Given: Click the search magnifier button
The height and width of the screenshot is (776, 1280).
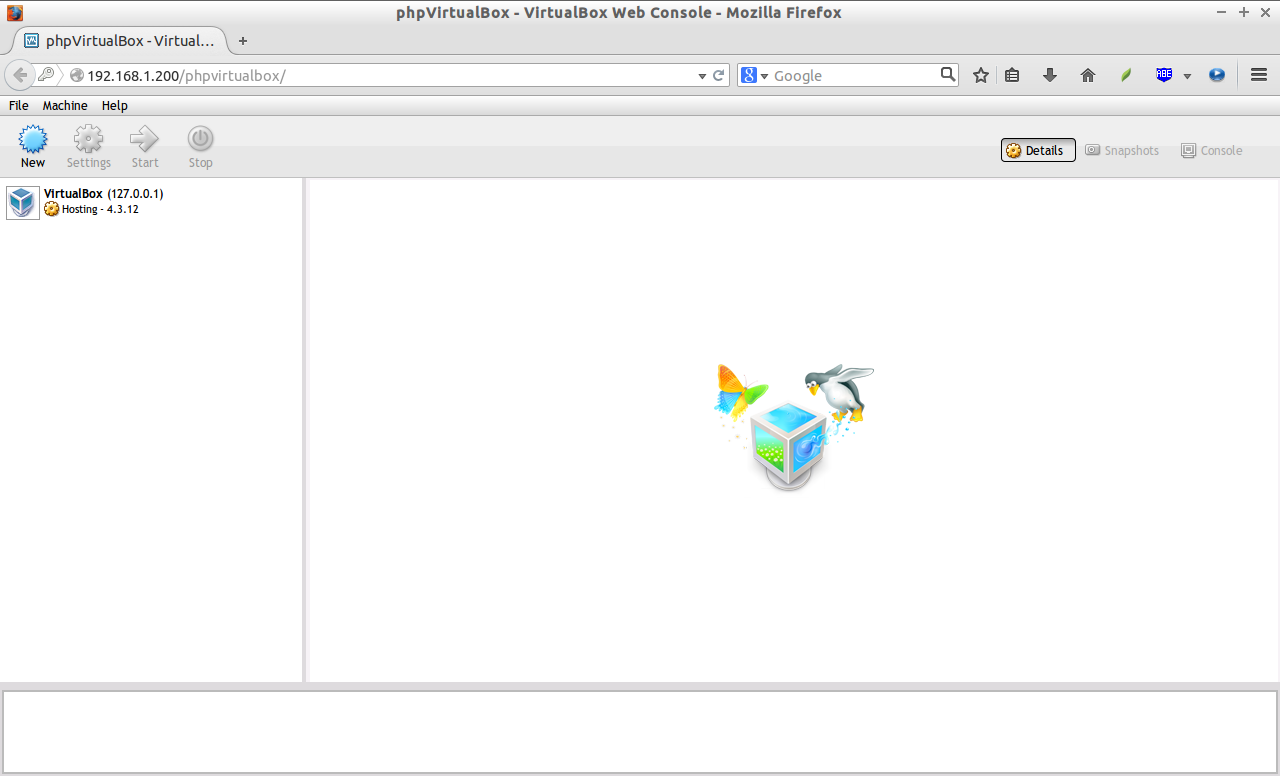Looking at the screenshot, I should tap(948, 74).
